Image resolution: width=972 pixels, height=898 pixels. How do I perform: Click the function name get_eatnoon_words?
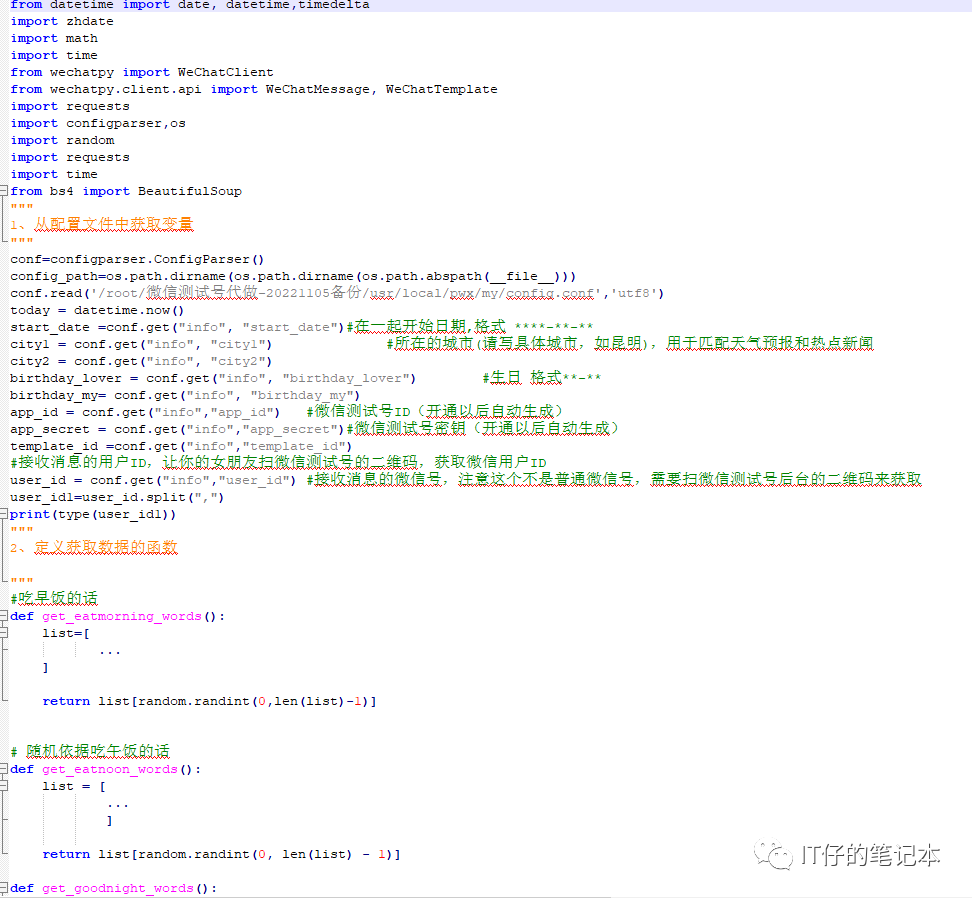[x=110, y=770]
